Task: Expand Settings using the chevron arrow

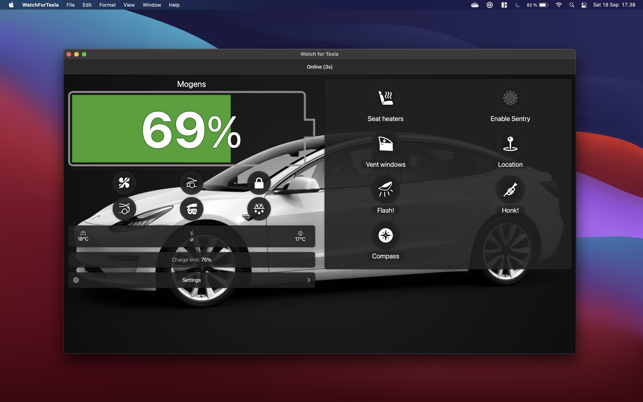Action: click(309, 280)
